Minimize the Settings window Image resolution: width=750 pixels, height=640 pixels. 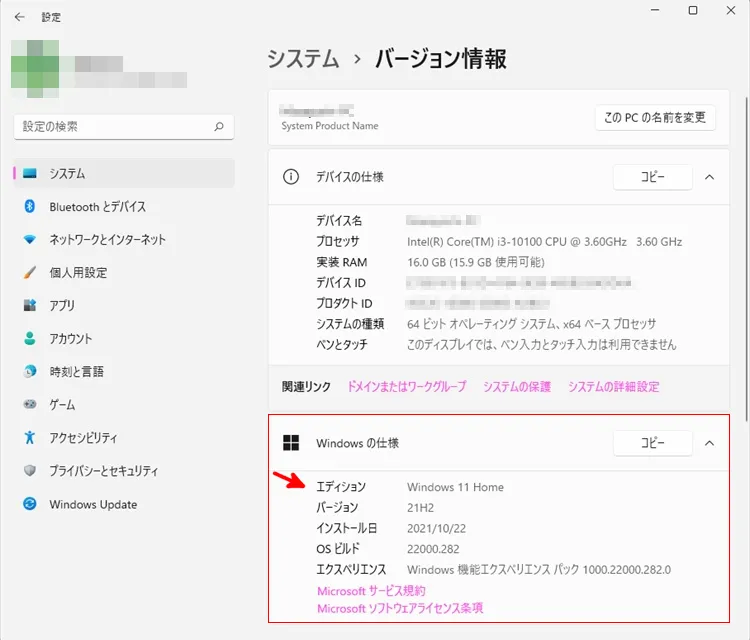[x=655, y=10]
